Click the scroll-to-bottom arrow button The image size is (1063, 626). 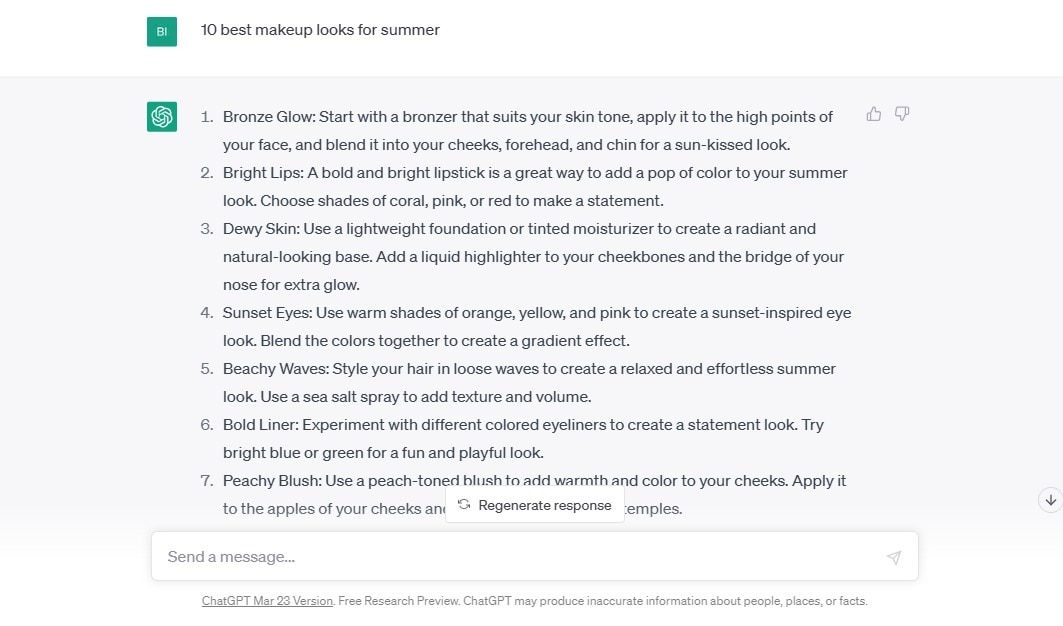point(1050,499)
